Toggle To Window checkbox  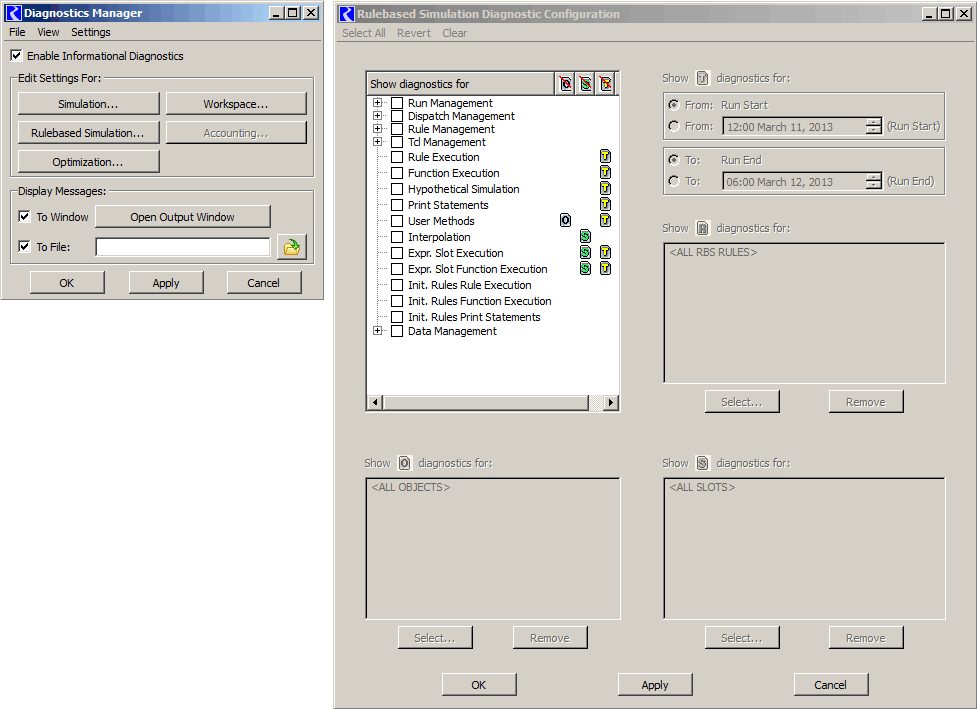point(24,216)
